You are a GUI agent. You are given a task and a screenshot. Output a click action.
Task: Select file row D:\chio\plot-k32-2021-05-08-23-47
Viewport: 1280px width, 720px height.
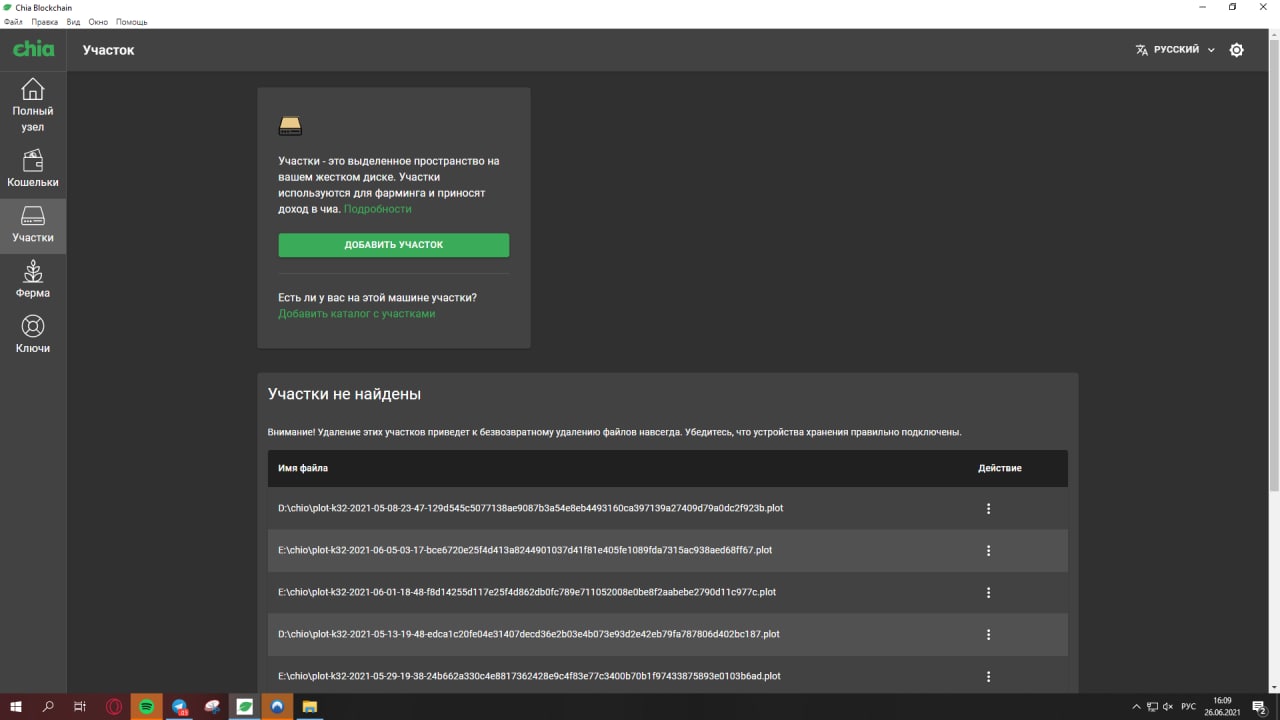tap(668, 508)
